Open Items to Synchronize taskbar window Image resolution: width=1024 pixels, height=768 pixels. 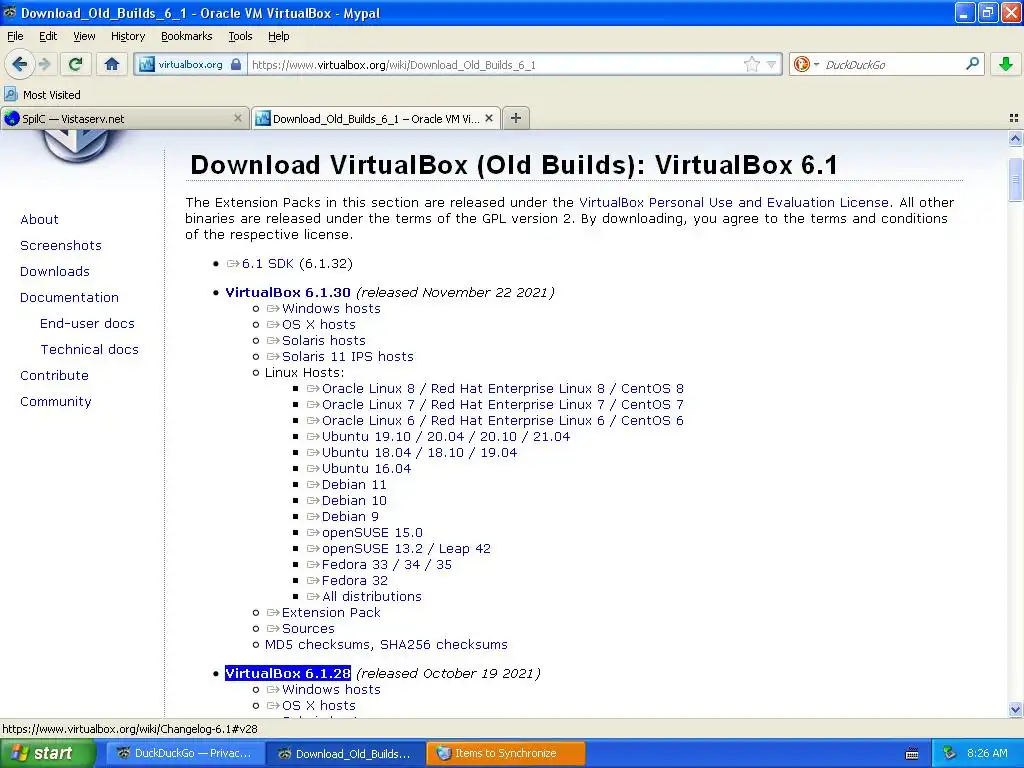point(505,754)
